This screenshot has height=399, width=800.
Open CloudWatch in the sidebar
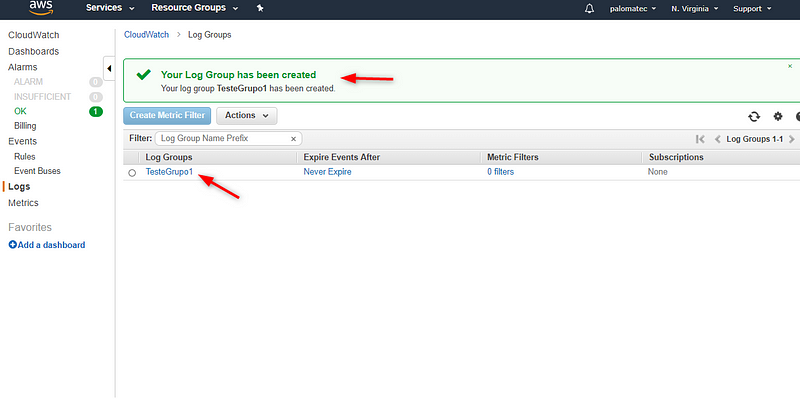pos(34,35)
